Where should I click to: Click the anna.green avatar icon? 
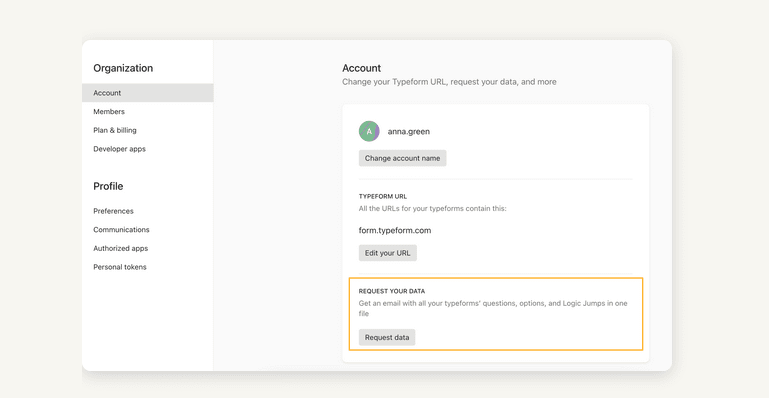tap(369, 131)
